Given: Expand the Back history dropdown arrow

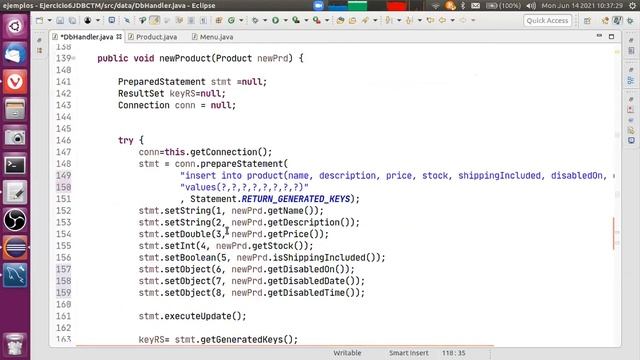Looking at the screenshot, I should coord(452,20).
